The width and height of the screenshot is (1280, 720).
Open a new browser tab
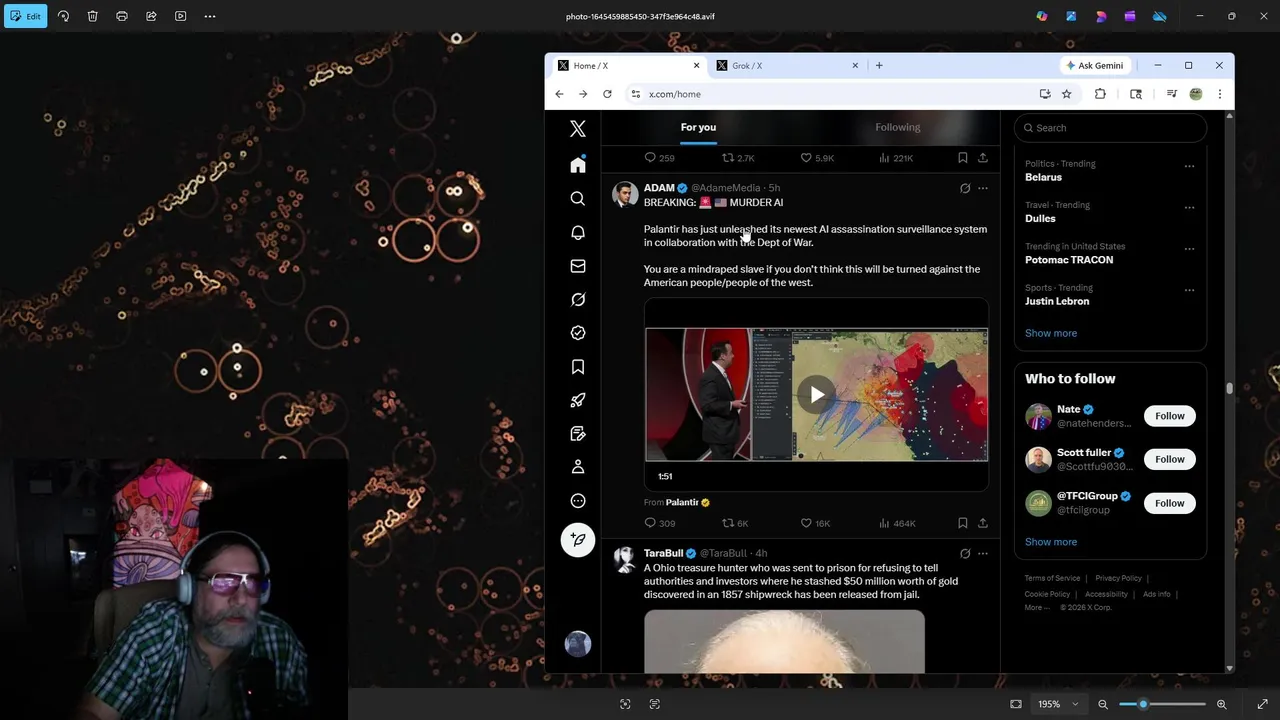pyautogui.click(x=879, y=66)
